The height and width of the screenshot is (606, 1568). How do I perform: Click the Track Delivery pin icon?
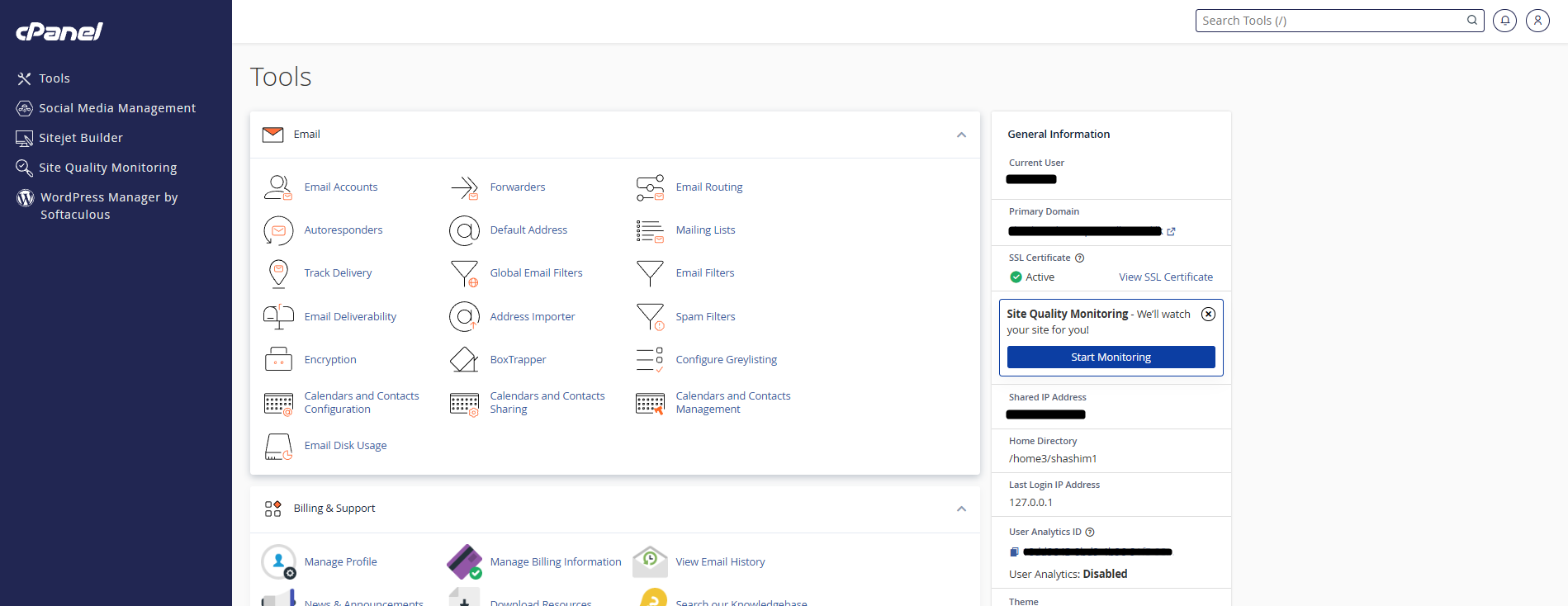pyautogui.click(x=278, y=273)
